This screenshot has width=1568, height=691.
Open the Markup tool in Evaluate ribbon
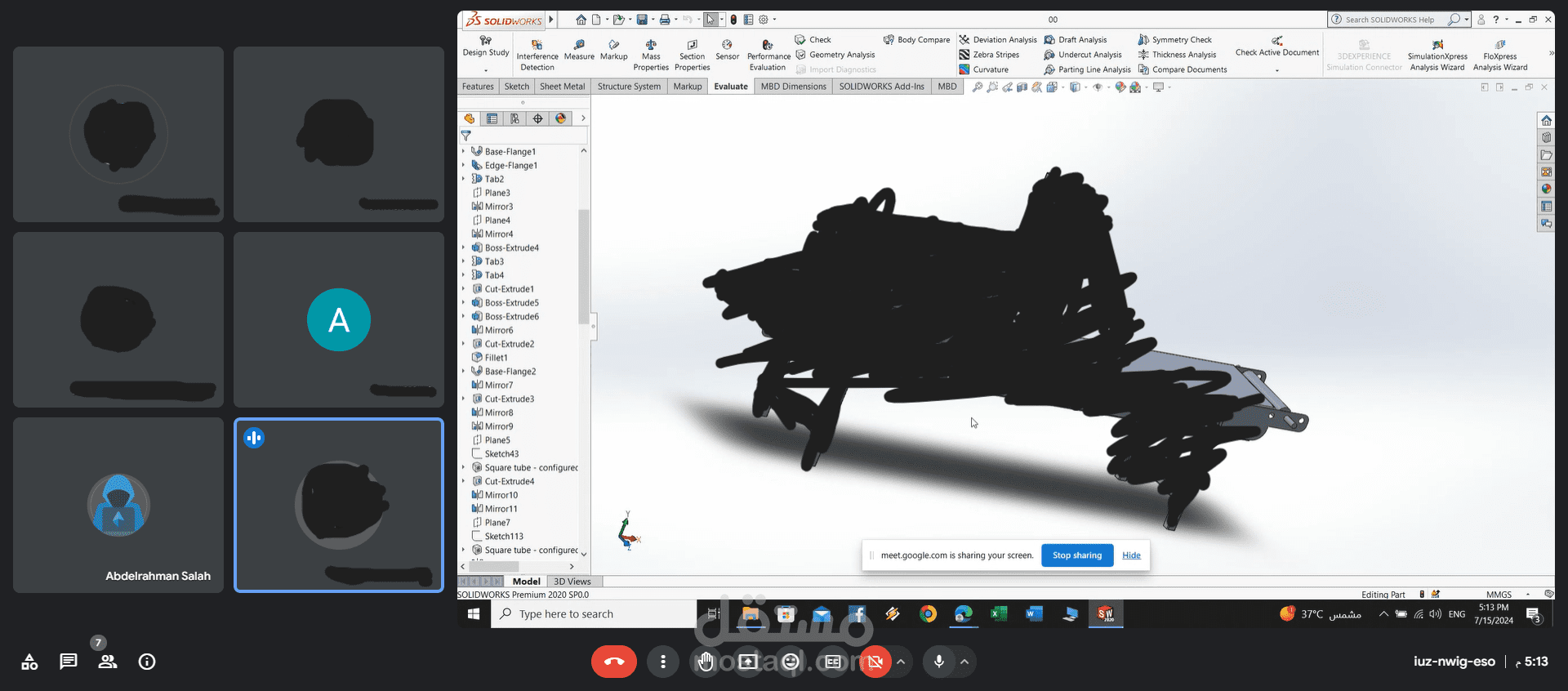click(613, 50)
